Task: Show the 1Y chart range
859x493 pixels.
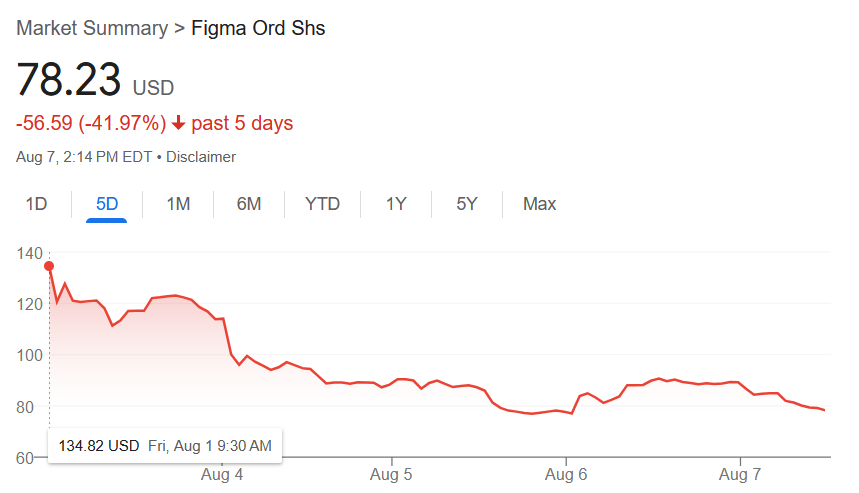Action: (396, 204)
